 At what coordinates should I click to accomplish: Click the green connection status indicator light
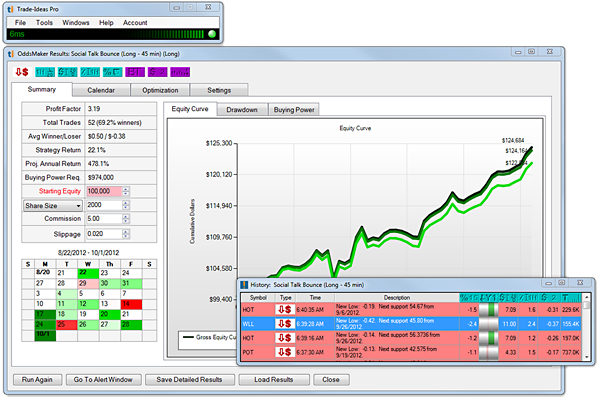tap(212, 34)
